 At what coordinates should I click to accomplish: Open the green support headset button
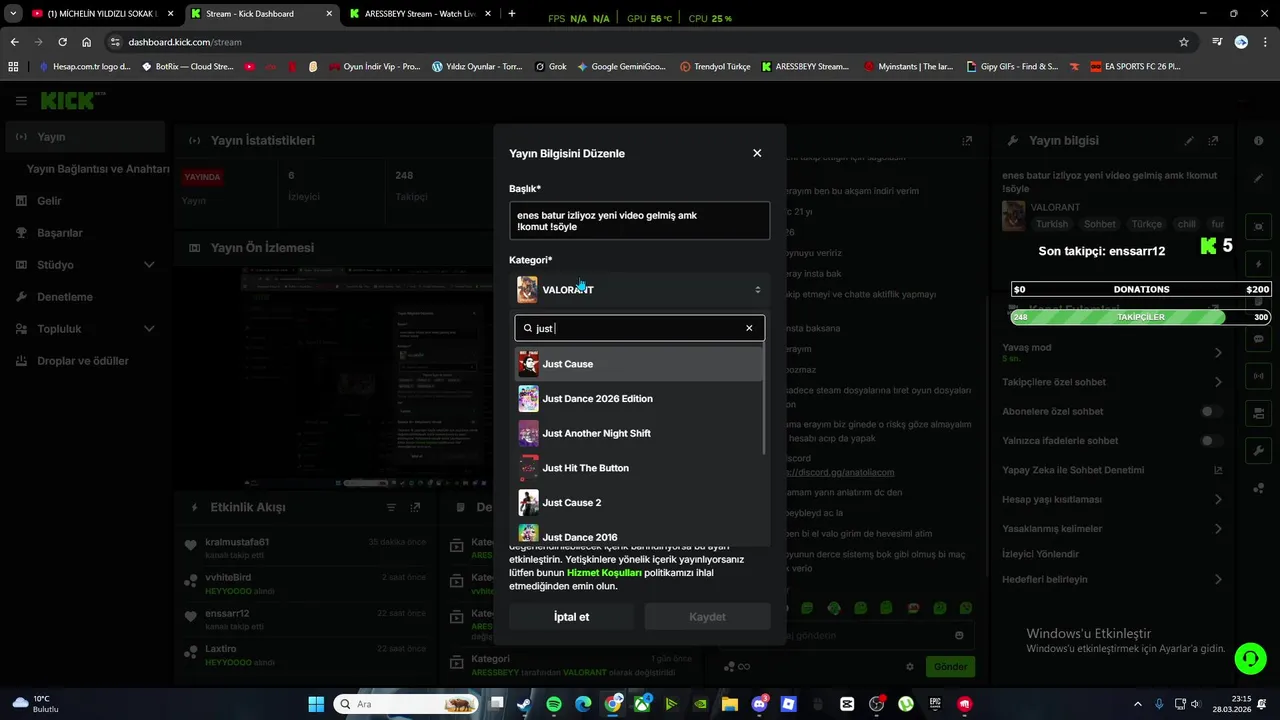pos(1250,658)
